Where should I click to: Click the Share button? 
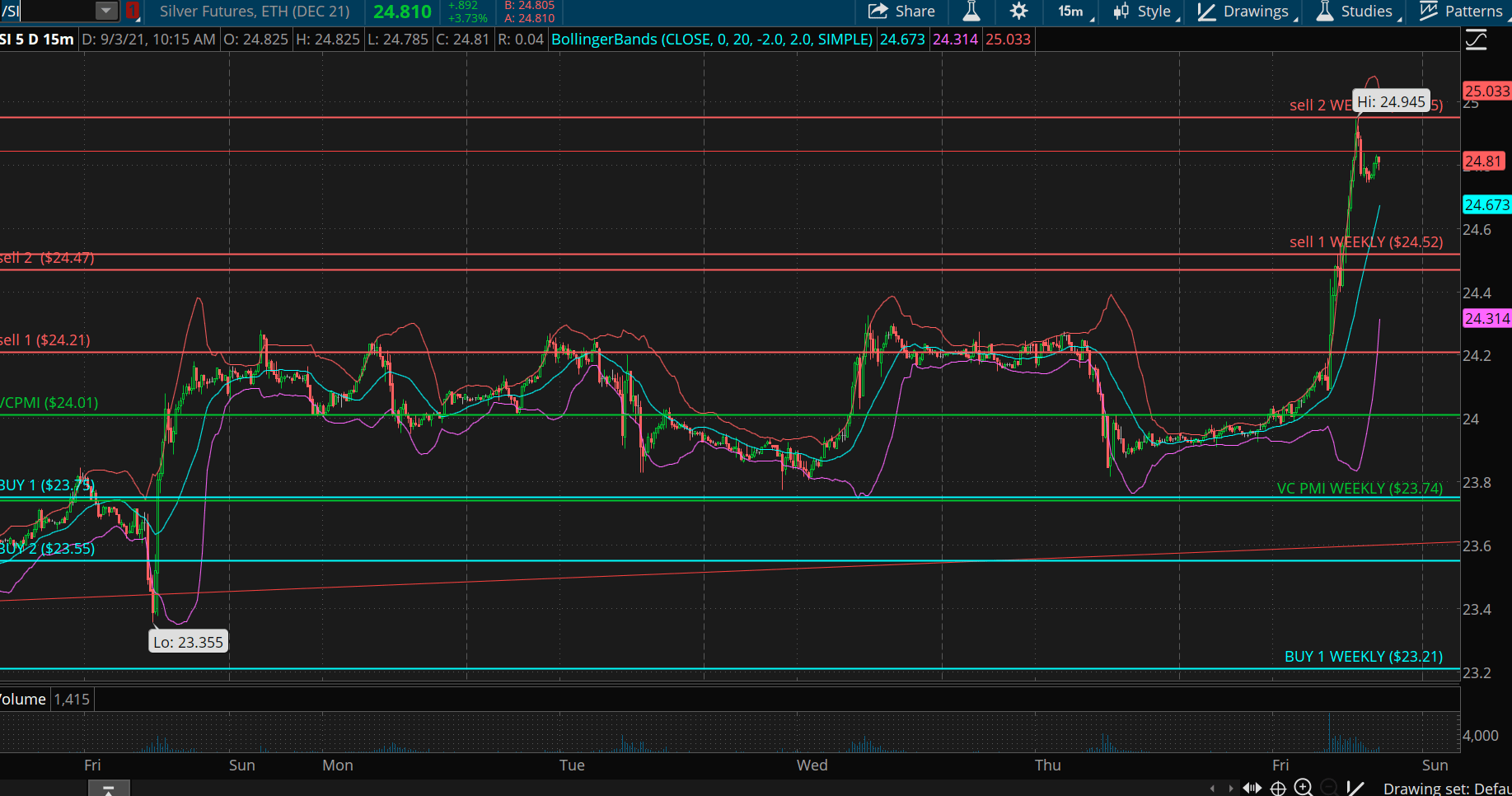pos(901,12)
